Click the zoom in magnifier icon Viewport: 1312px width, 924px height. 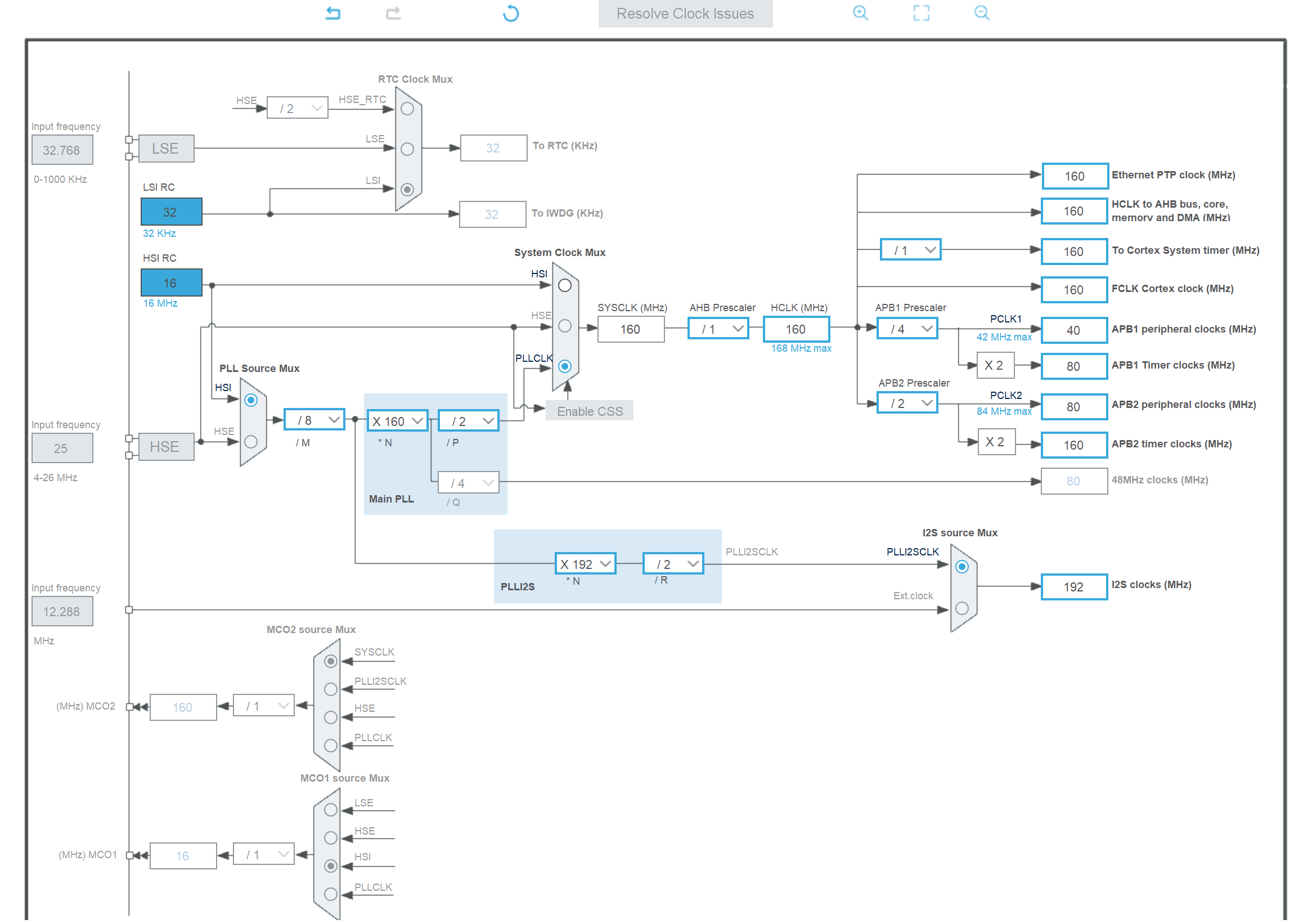click(x=860, y=12)
